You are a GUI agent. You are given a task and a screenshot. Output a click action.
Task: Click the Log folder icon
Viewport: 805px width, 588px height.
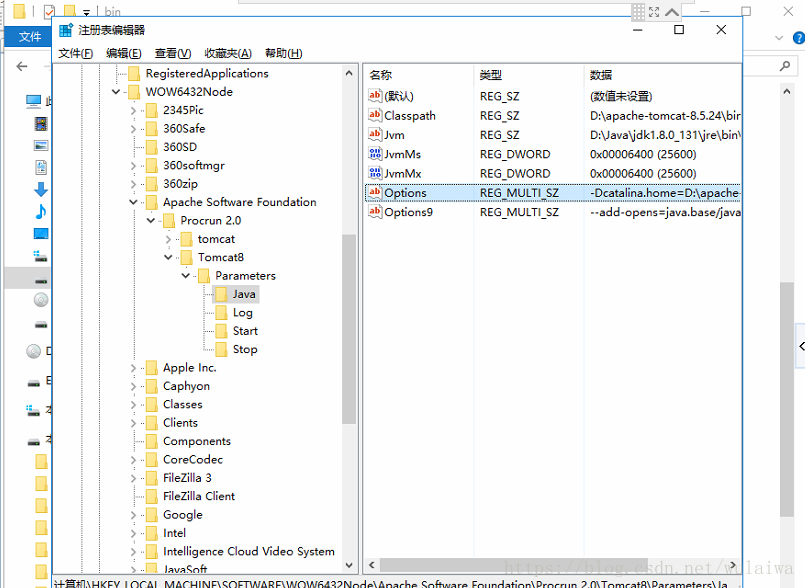pos(221,312)
